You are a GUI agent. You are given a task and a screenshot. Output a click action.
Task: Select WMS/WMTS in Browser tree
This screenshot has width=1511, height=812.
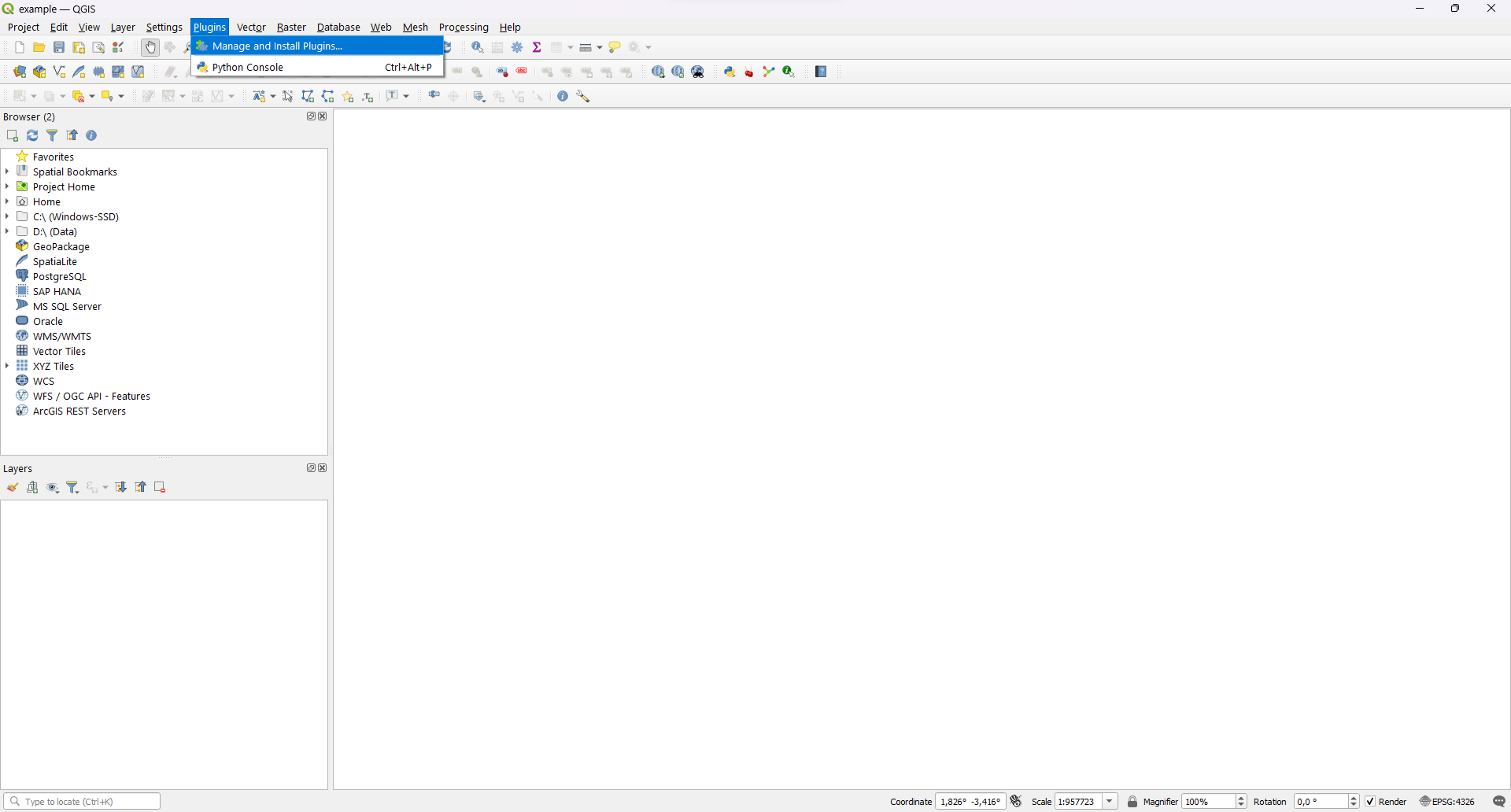62,336
